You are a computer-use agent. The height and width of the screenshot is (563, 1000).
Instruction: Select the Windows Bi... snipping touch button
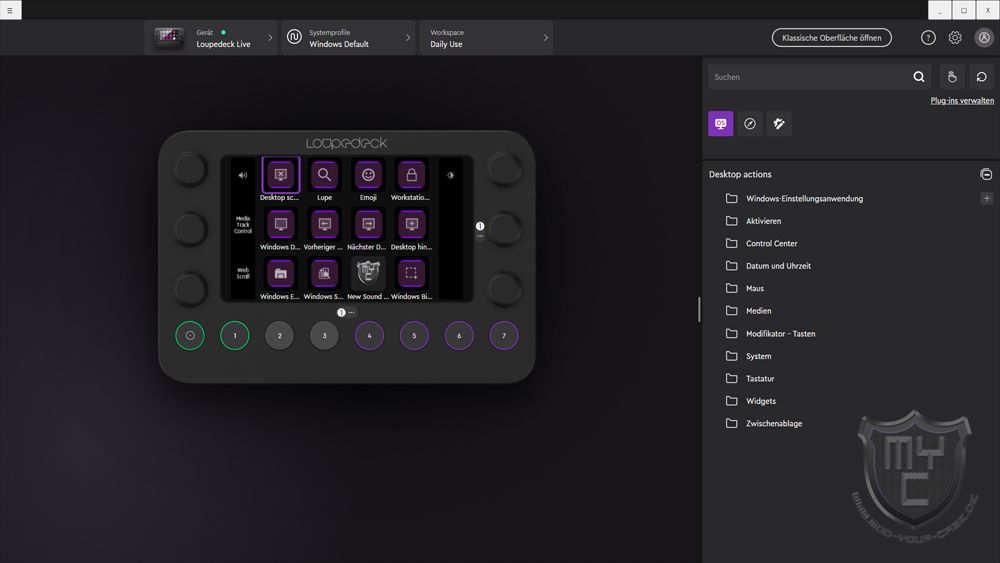coord(411,274)
